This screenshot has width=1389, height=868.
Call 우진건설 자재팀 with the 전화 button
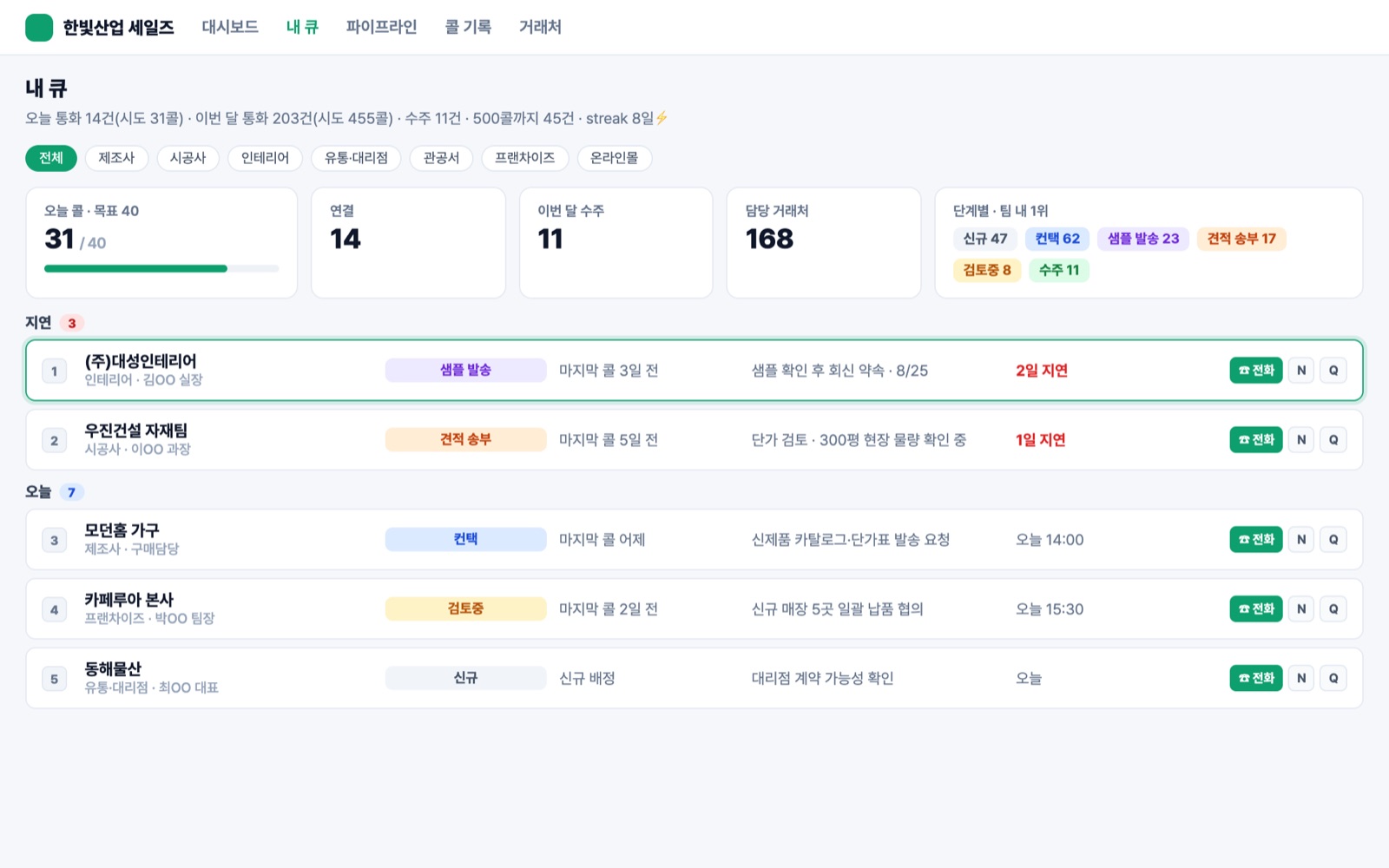point(1255,440)
